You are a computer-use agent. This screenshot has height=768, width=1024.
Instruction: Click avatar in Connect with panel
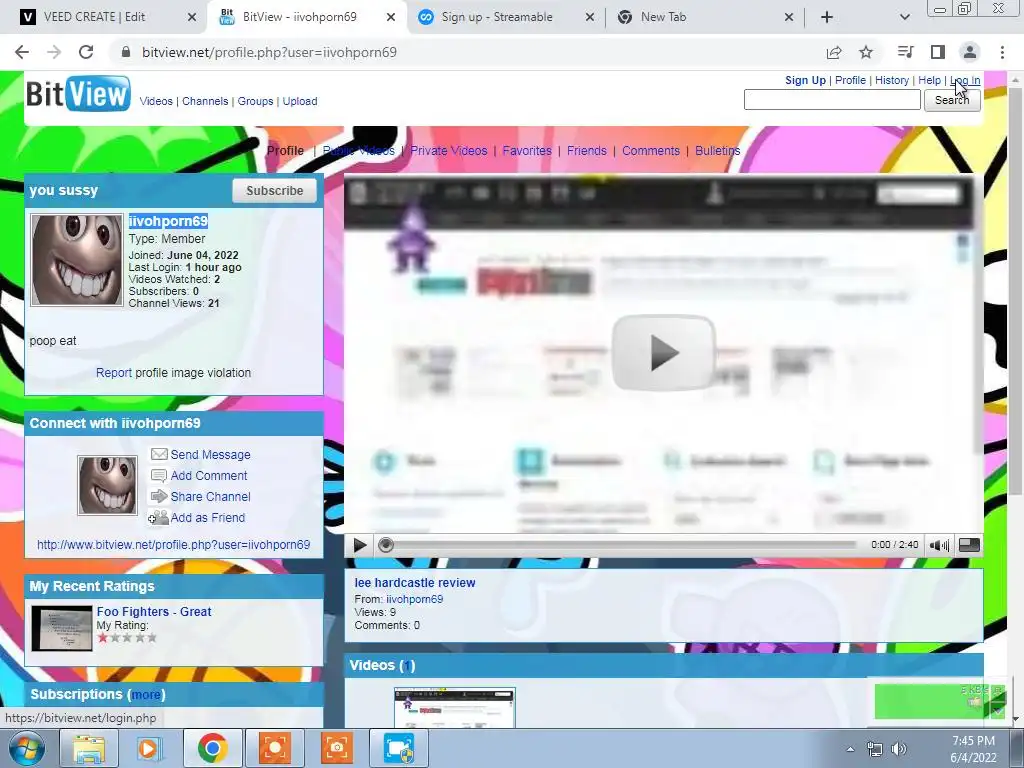[x=108, y=485]
